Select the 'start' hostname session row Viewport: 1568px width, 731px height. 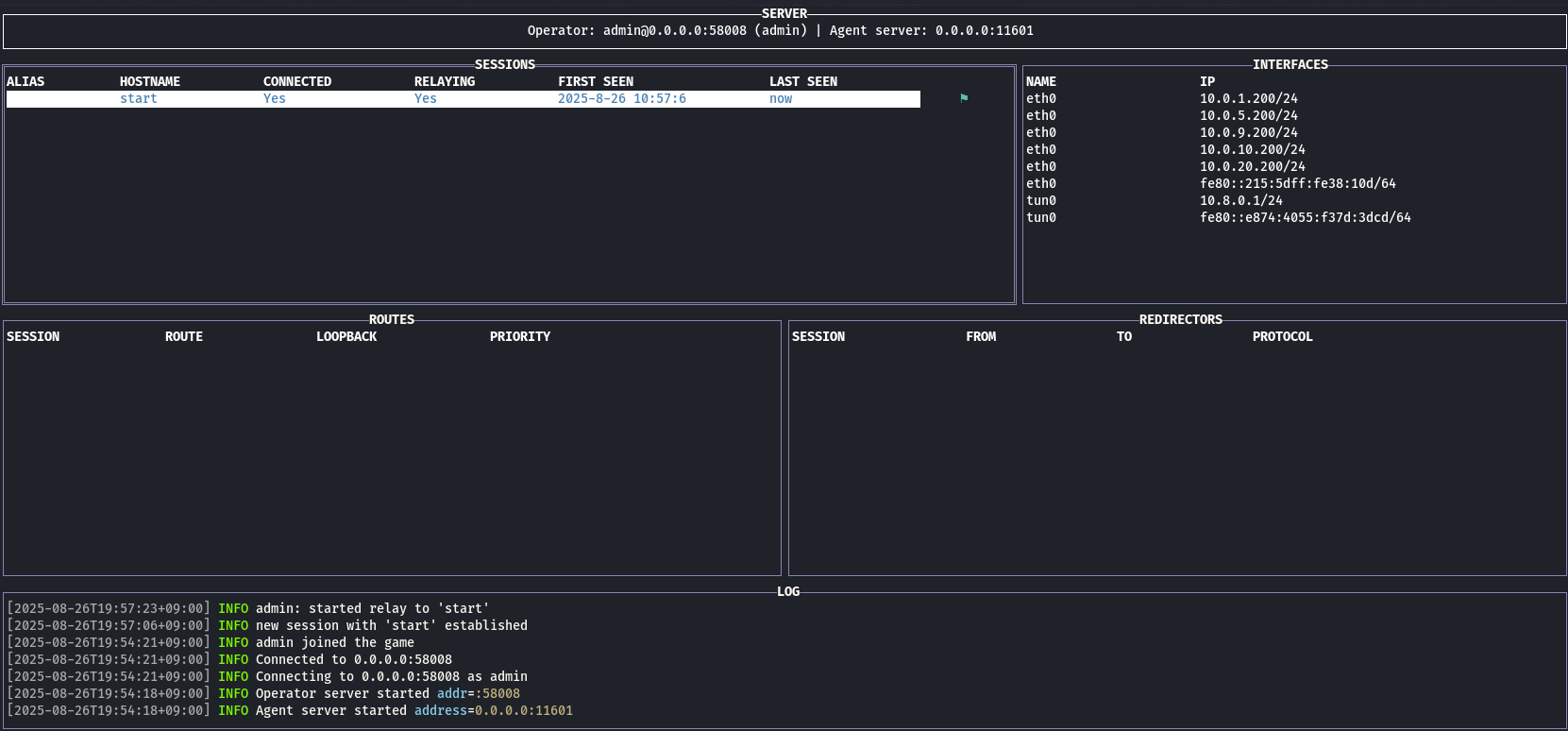pyautogui.click(x=464, y=99)
